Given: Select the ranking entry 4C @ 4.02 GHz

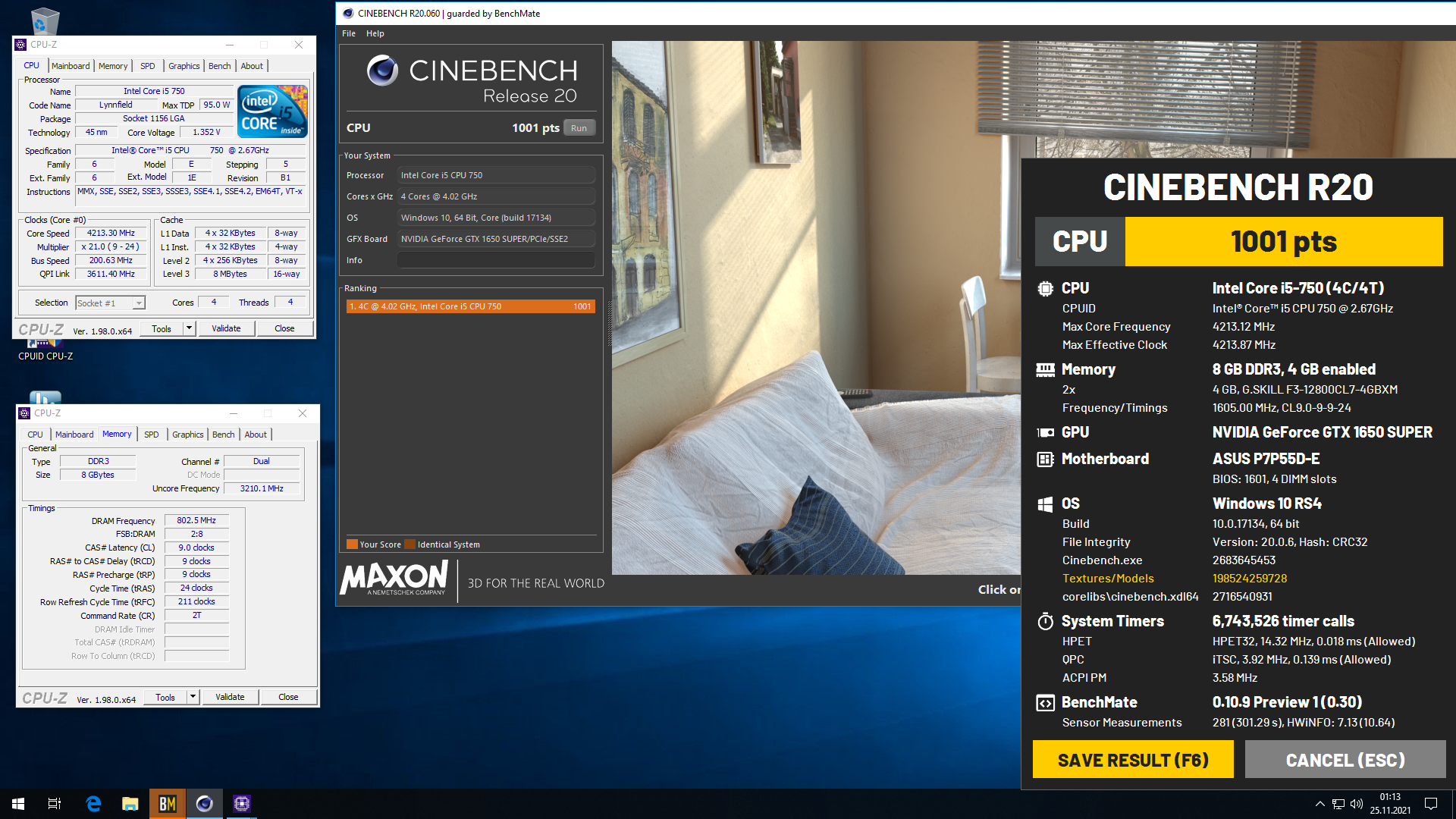Looking at the screenshot, I should 470,306.
